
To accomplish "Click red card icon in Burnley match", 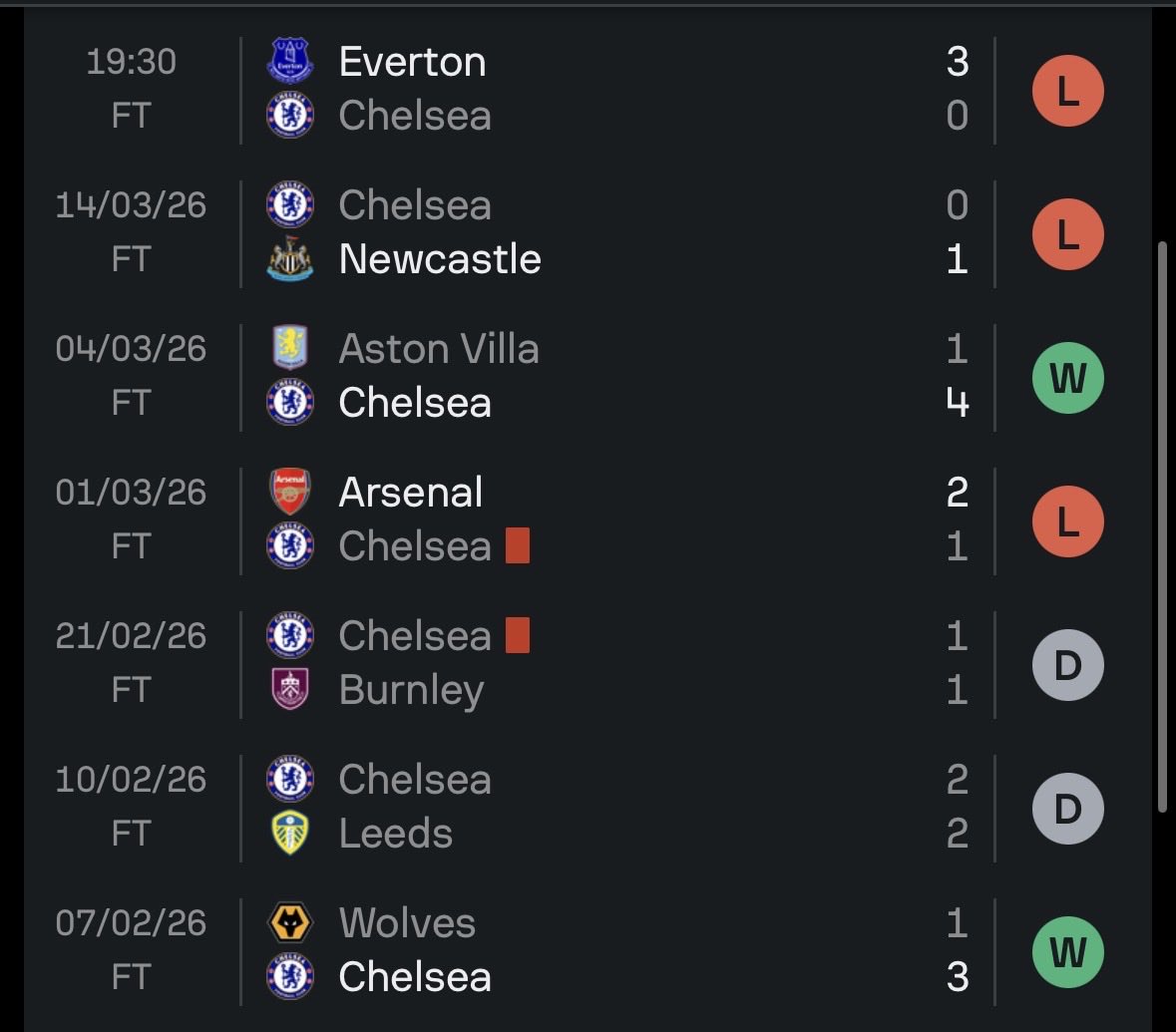I will [518, 635].
